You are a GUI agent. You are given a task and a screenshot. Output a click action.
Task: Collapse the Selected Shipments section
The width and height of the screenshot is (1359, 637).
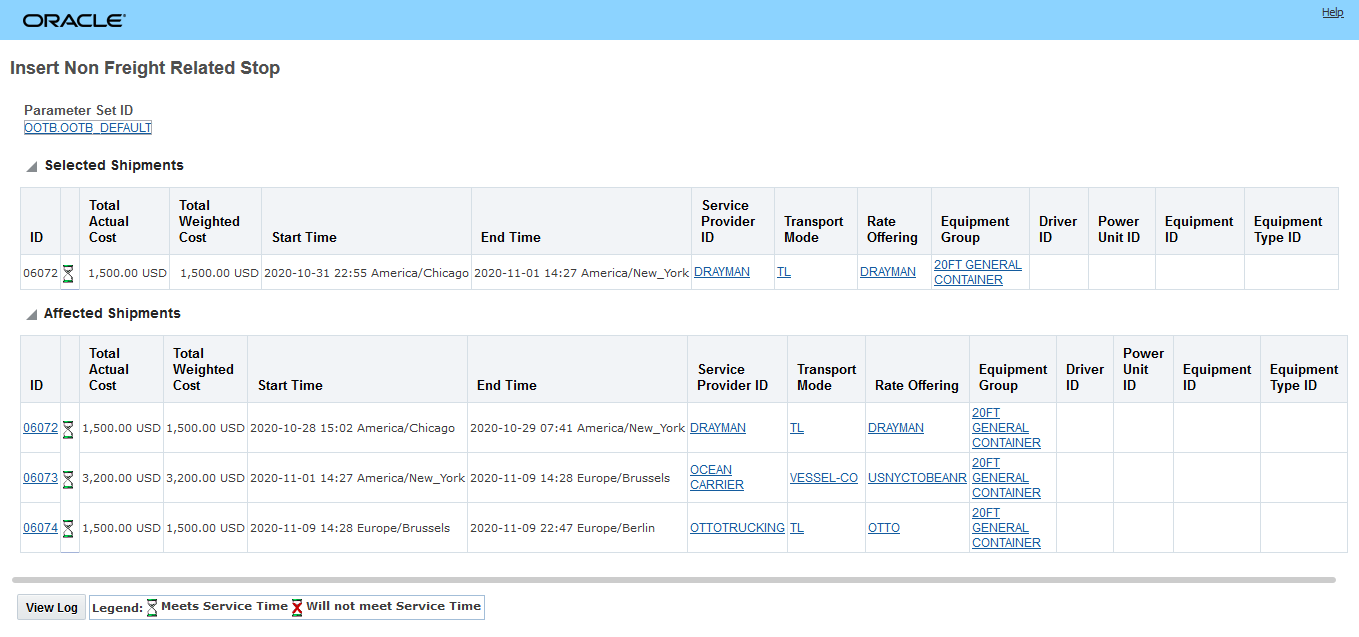click(x=31, y=166)
